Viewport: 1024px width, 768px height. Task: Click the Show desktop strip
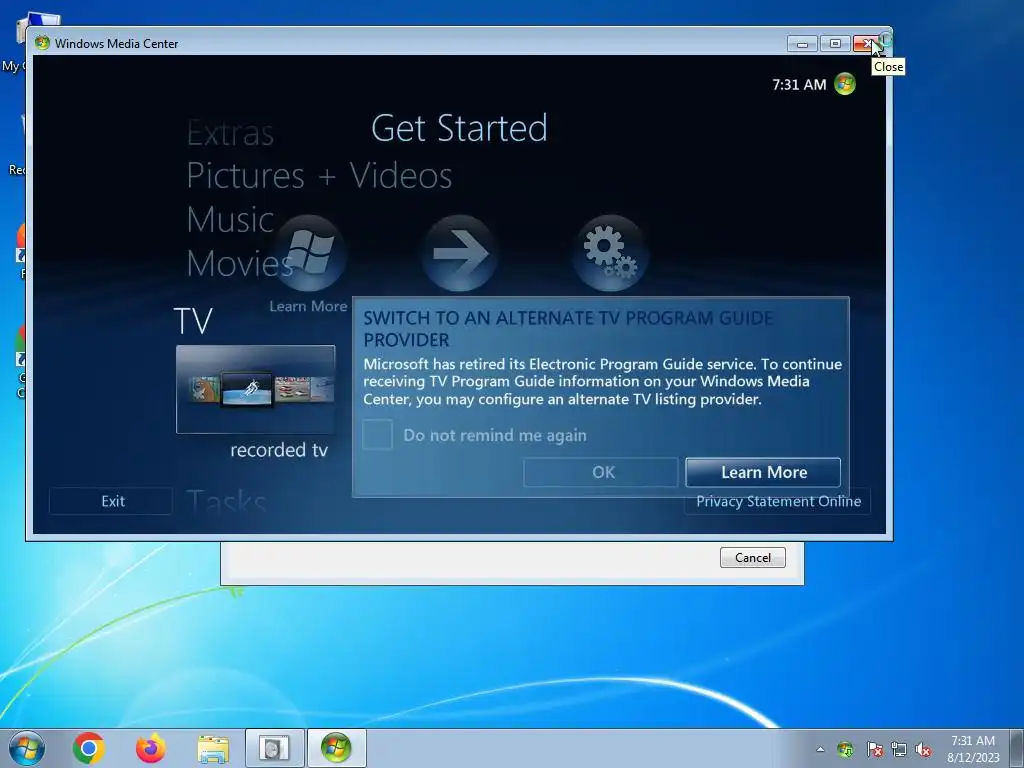[x=1018, y=748]
